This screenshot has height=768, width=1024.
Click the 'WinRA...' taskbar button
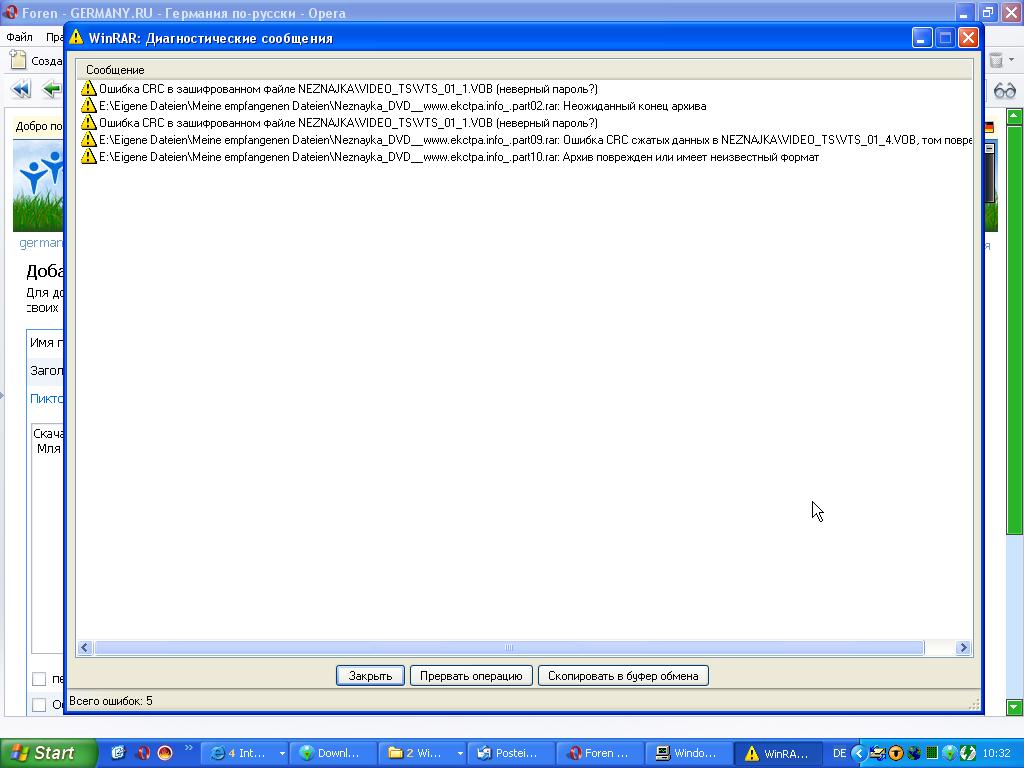[778, 753]
